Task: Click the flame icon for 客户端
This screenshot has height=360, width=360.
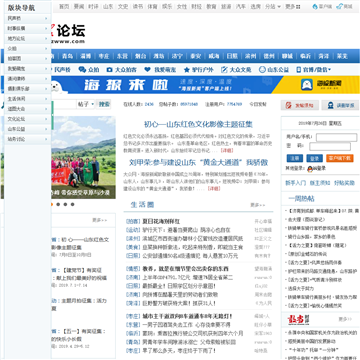Action: [315, 6]
